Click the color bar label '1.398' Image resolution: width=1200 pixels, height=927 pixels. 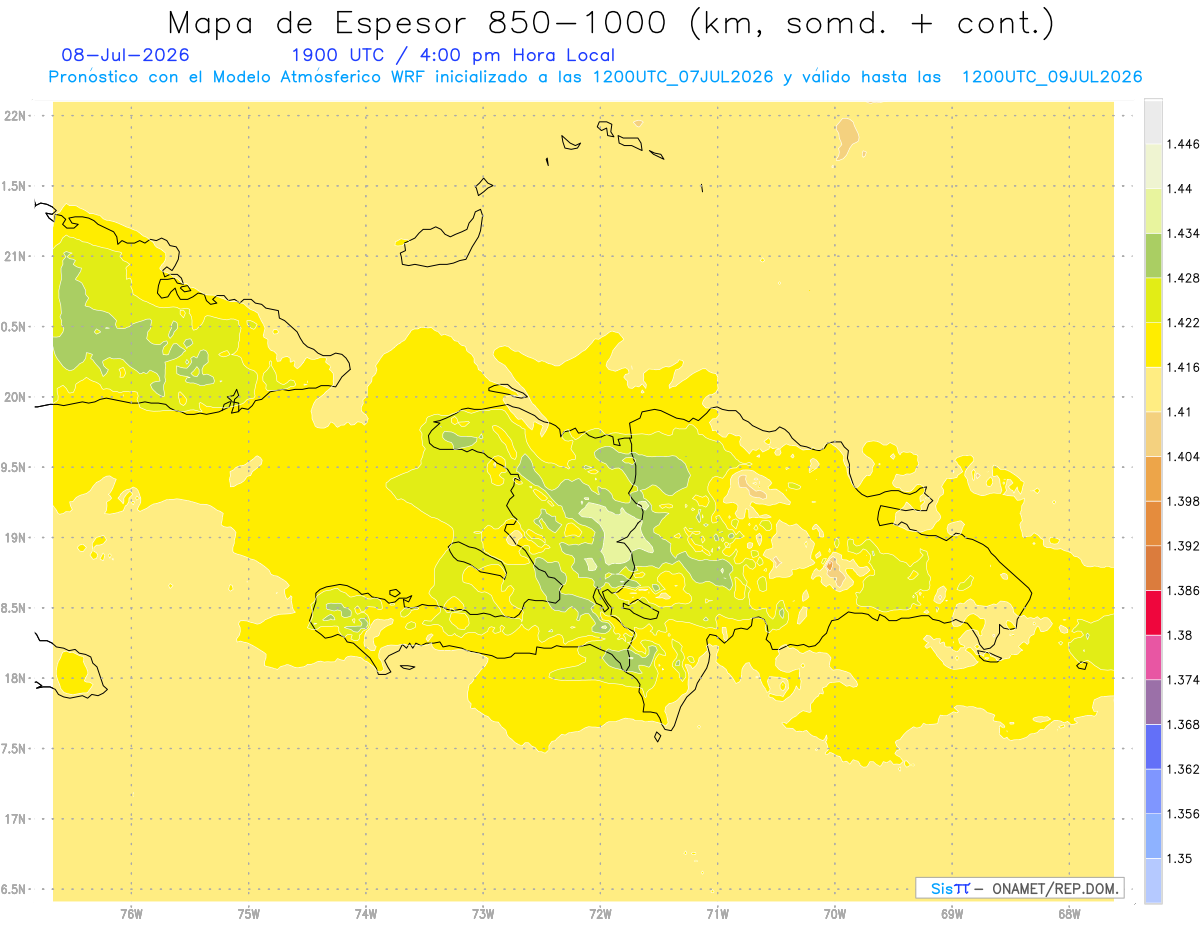pos(1183,501)
